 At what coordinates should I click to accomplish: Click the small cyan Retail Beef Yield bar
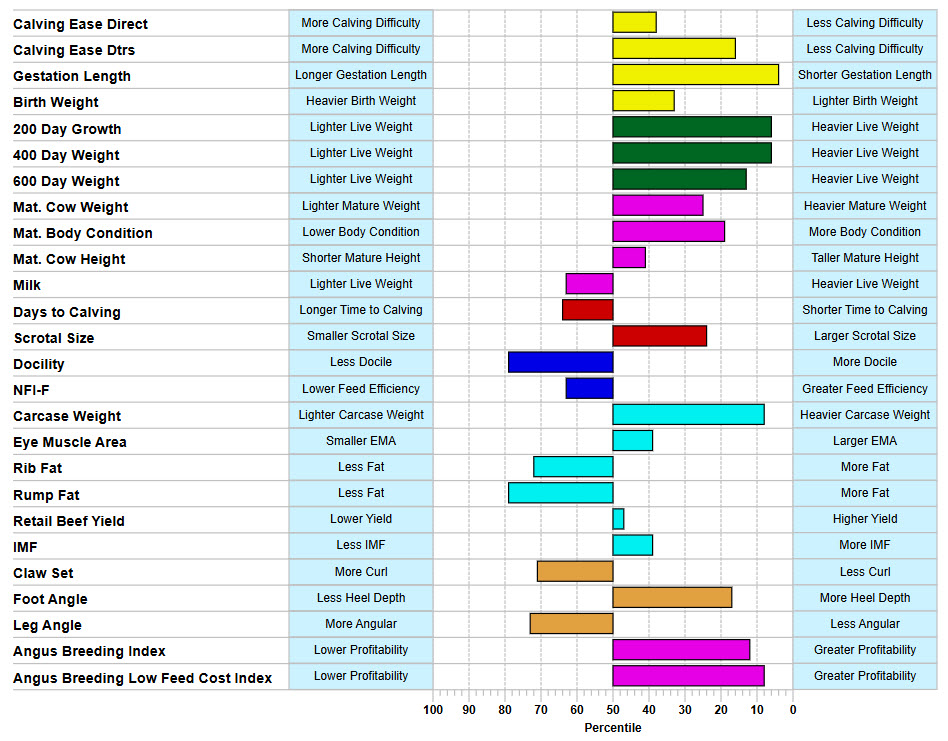click(x=618, y=519)
